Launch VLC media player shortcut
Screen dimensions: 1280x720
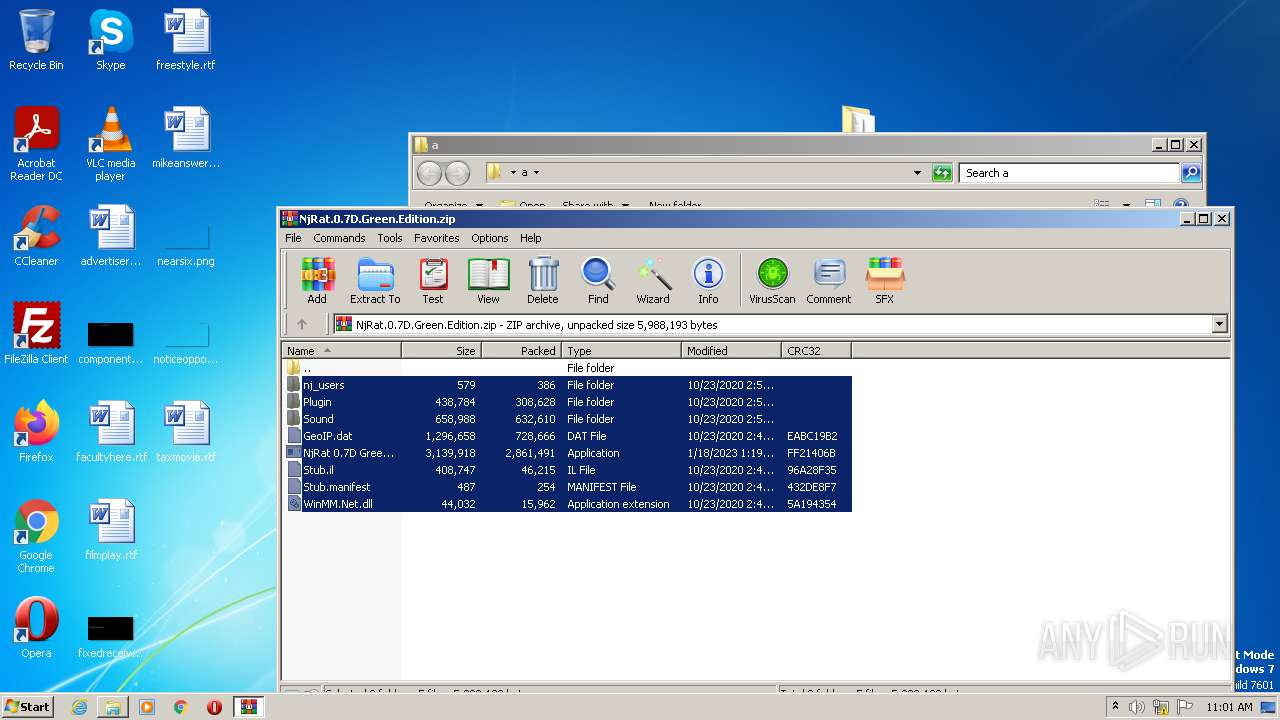click(110, 144)
